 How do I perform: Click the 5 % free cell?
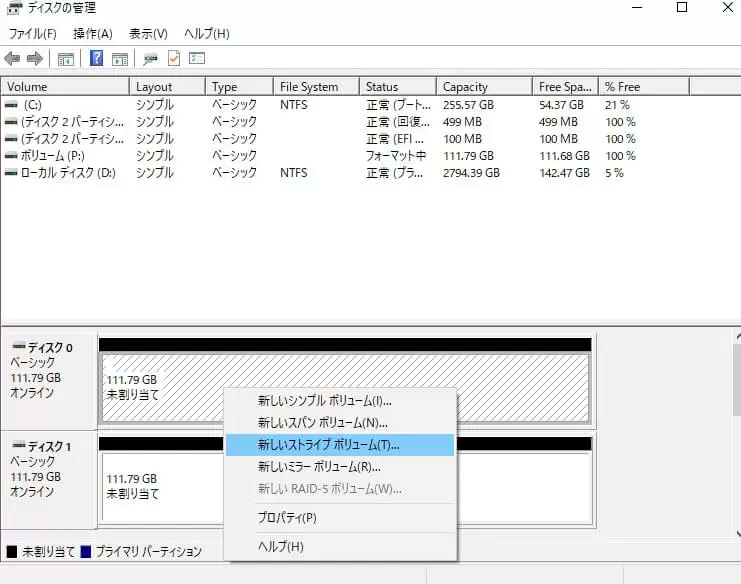[614, 173]
